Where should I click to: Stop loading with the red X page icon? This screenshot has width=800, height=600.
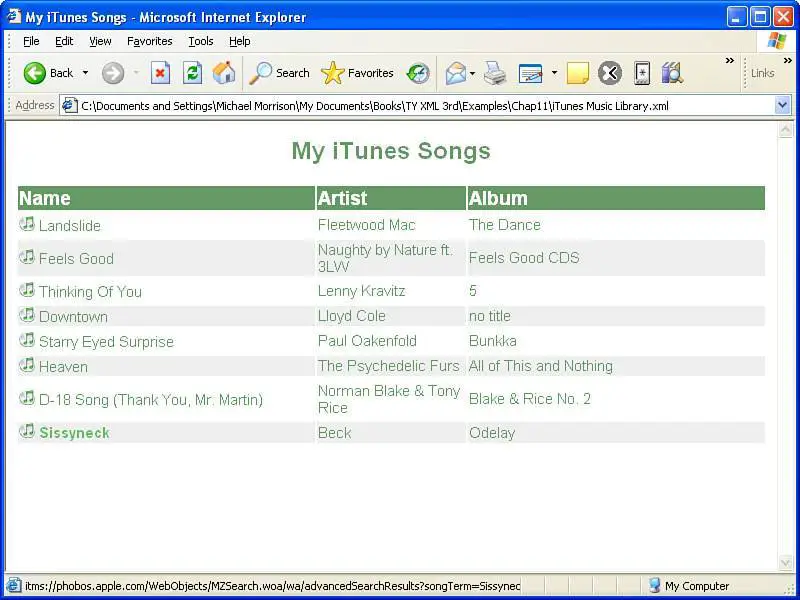160,73
